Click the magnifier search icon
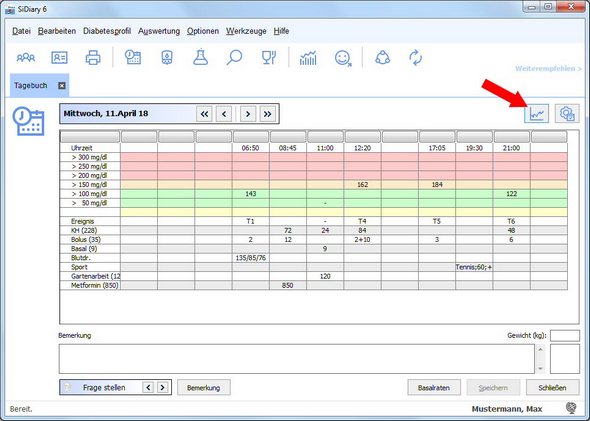Viewport: 590px width, 421px height. tap(234, 58)
